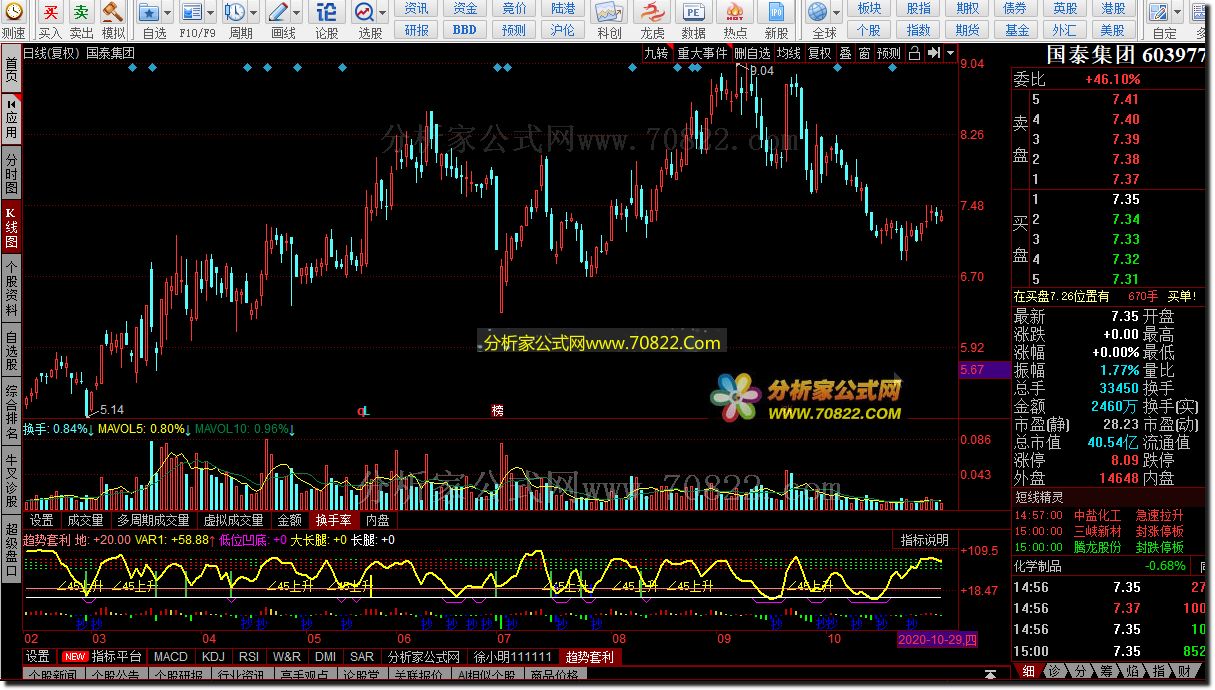1215x690 pixels.
Task: Select the 画线 drawing pencil icon
Action: coord(279,13)
